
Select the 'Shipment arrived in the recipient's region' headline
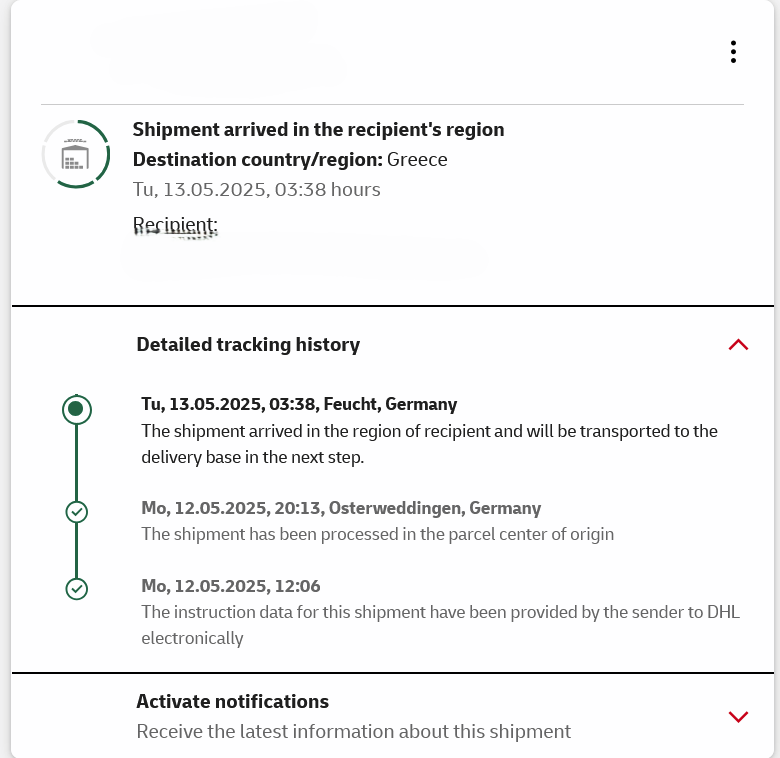[x=318, y=130]
